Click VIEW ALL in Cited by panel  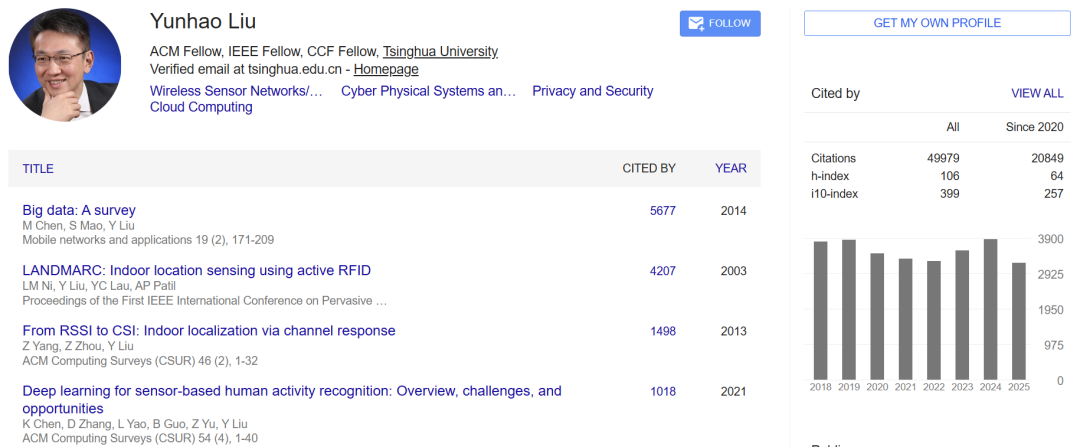[1037, 94]
